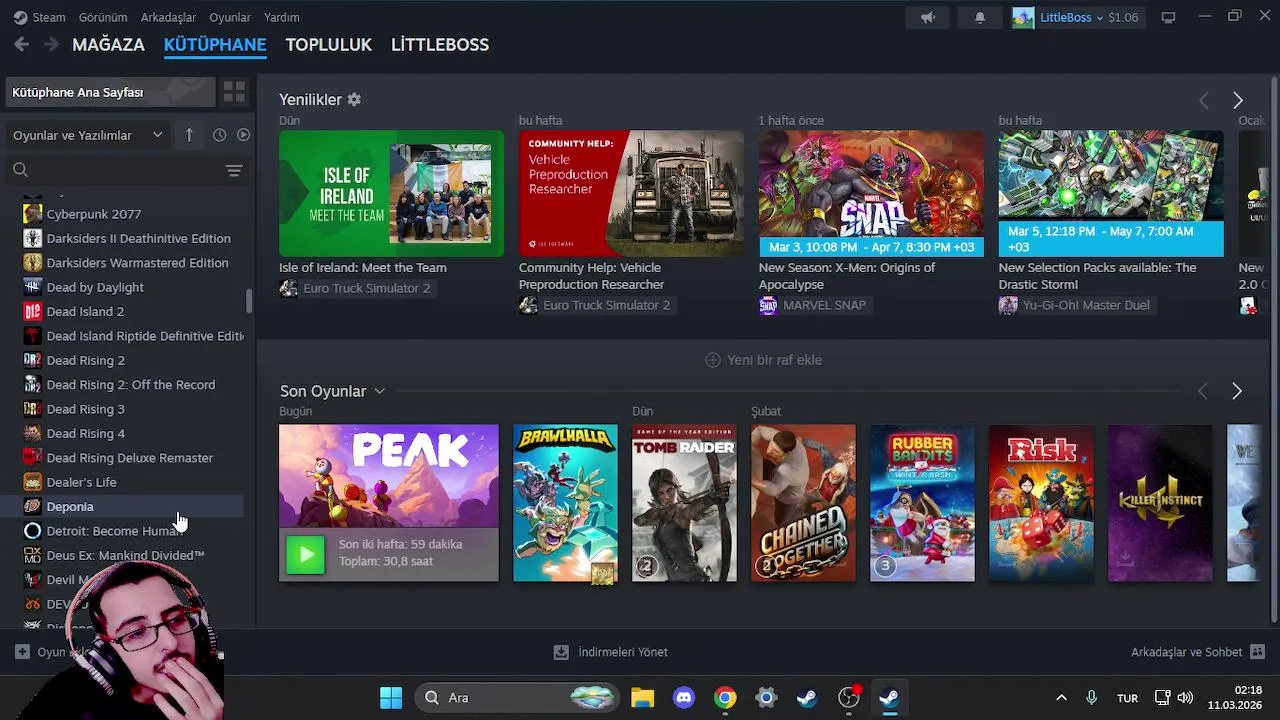Viewport: 1280px width, 720px height.
Task: Click the Dead Rising Deluxe Remaster icon
Action: [x=33, y=458]
